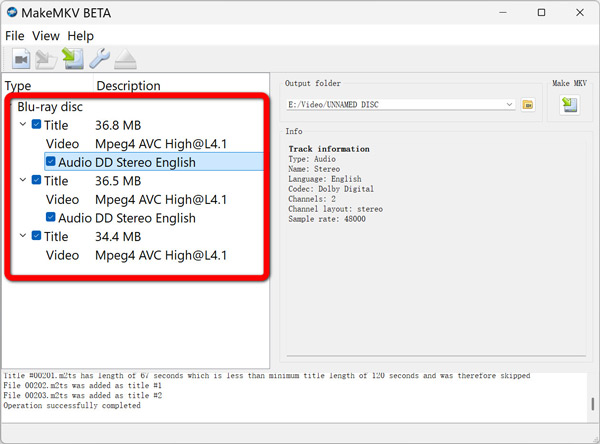Click the Type column header
This screenshot has width=600, height=444.
tap(18, 86)
